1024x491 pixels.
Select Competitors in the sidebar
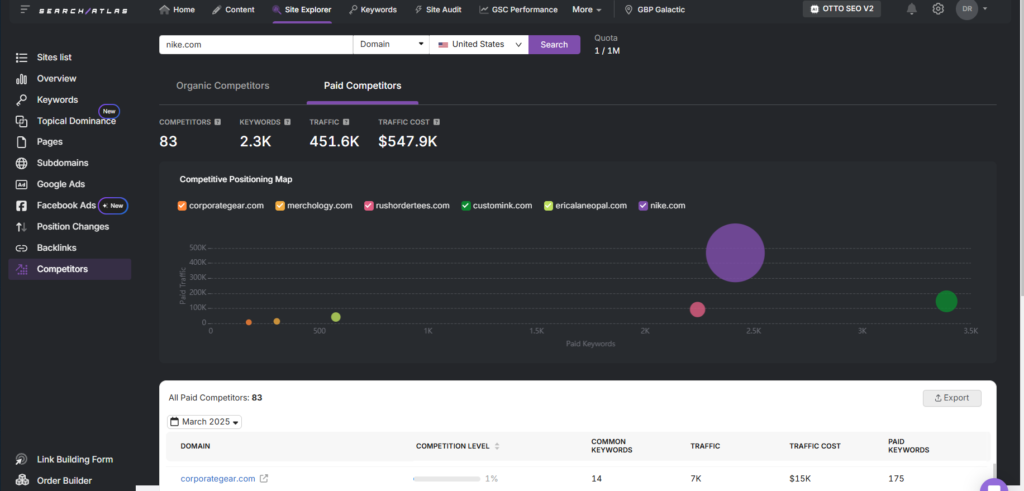70,269
